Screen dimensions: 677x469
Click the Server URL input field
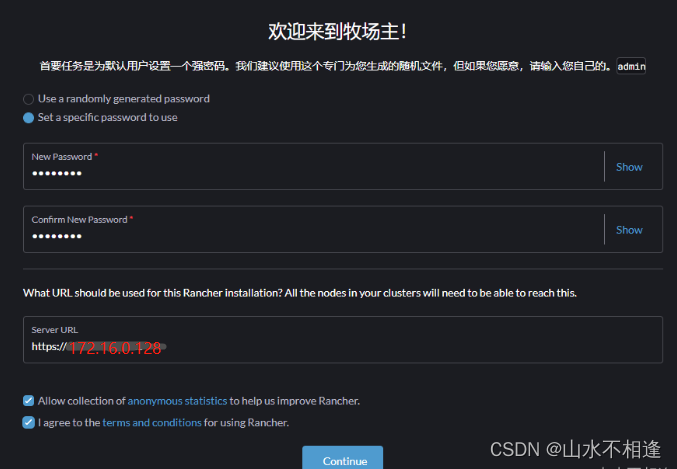tap(343, 340)
